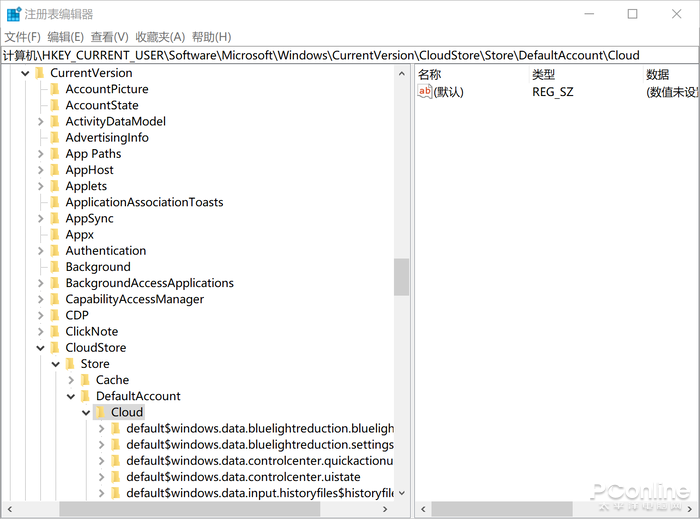700x519 pixels.
Task: Click tree pane scroll up arrow
Action: (401, 74)
